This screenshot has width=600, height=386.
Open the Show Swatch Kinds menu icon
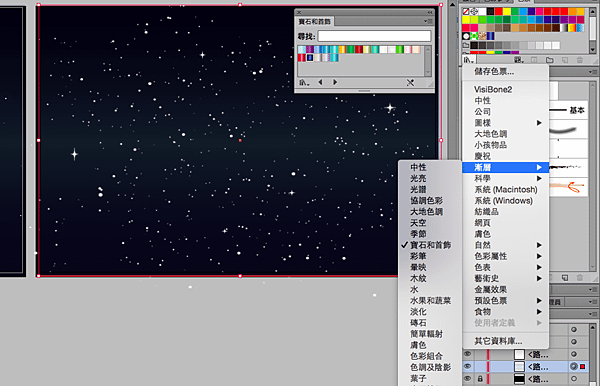[519, 60]
